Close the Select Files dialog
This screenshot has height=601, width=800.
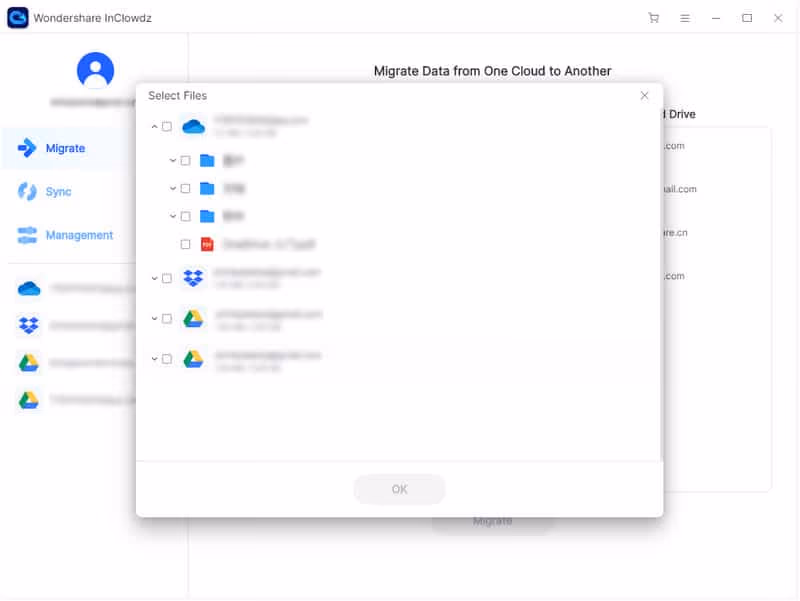(645, 95)
